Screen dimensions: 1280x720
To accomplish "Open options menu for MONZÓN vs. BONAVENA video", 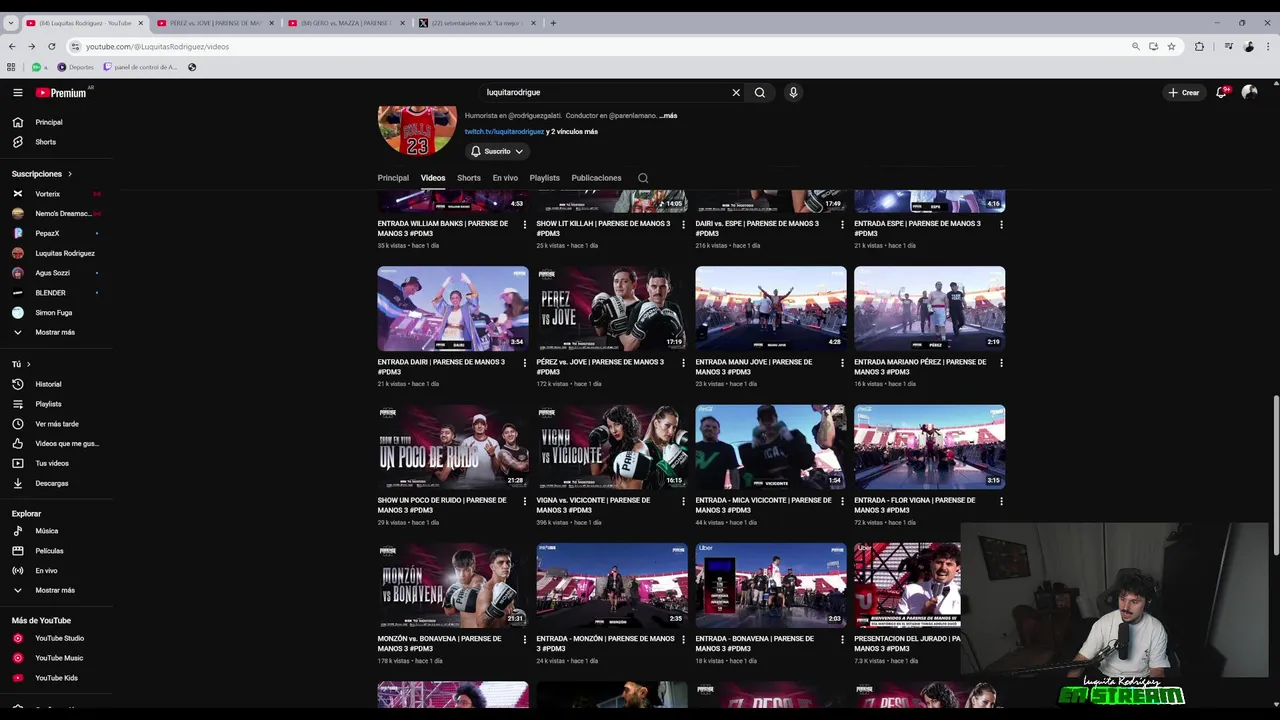I will pyautogui.click(x=525, y=639).
